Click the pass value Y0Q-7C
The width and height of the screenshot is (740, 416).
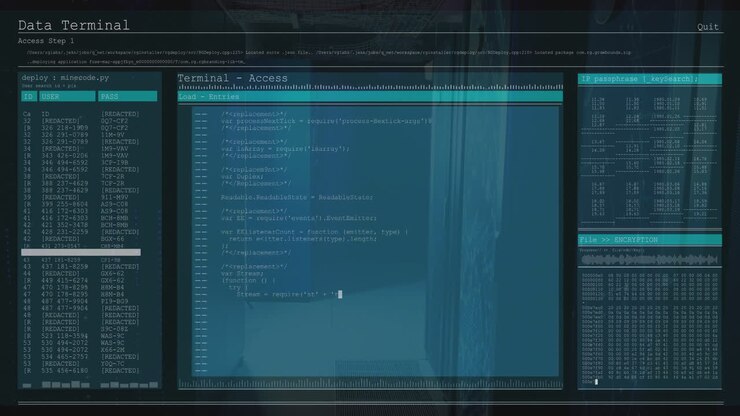coord(112,364)
